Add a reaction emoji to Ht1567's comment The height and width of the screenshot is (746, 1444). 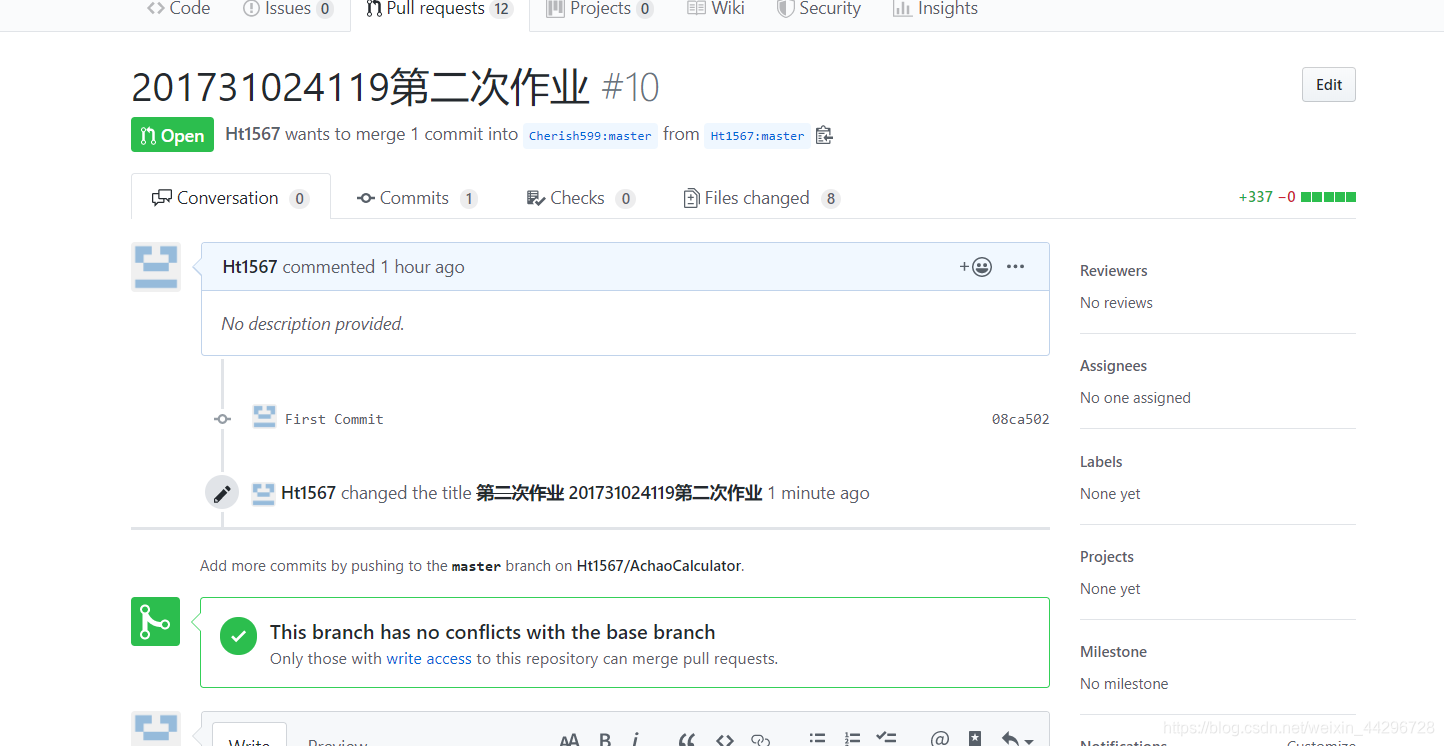tap(975, 266)
